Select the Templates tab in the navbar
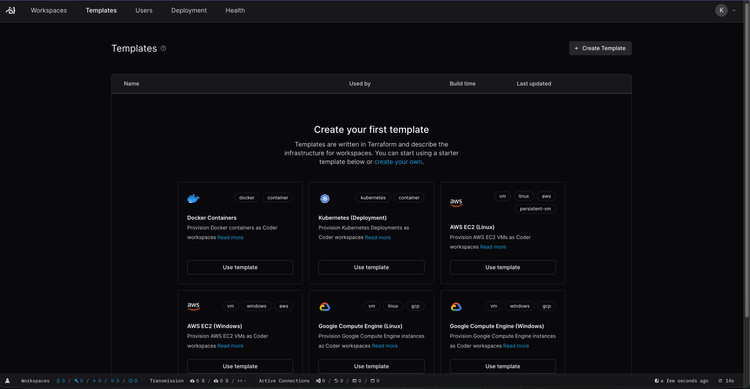Screen dimensions: 750x389 click(x=101, y=10)
